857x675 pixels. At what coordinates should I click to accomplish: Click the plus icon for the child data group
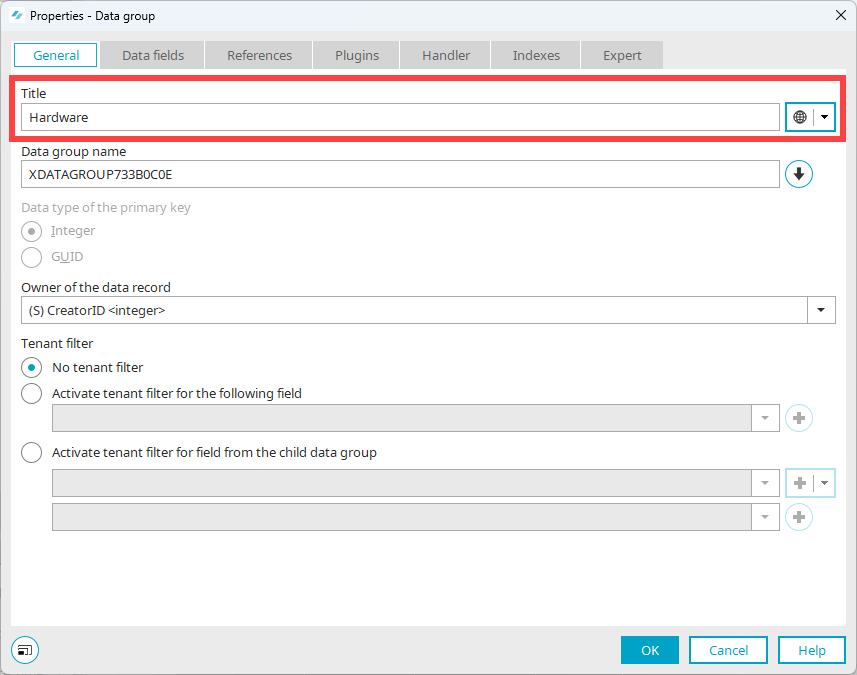click(x=800, y=483)
